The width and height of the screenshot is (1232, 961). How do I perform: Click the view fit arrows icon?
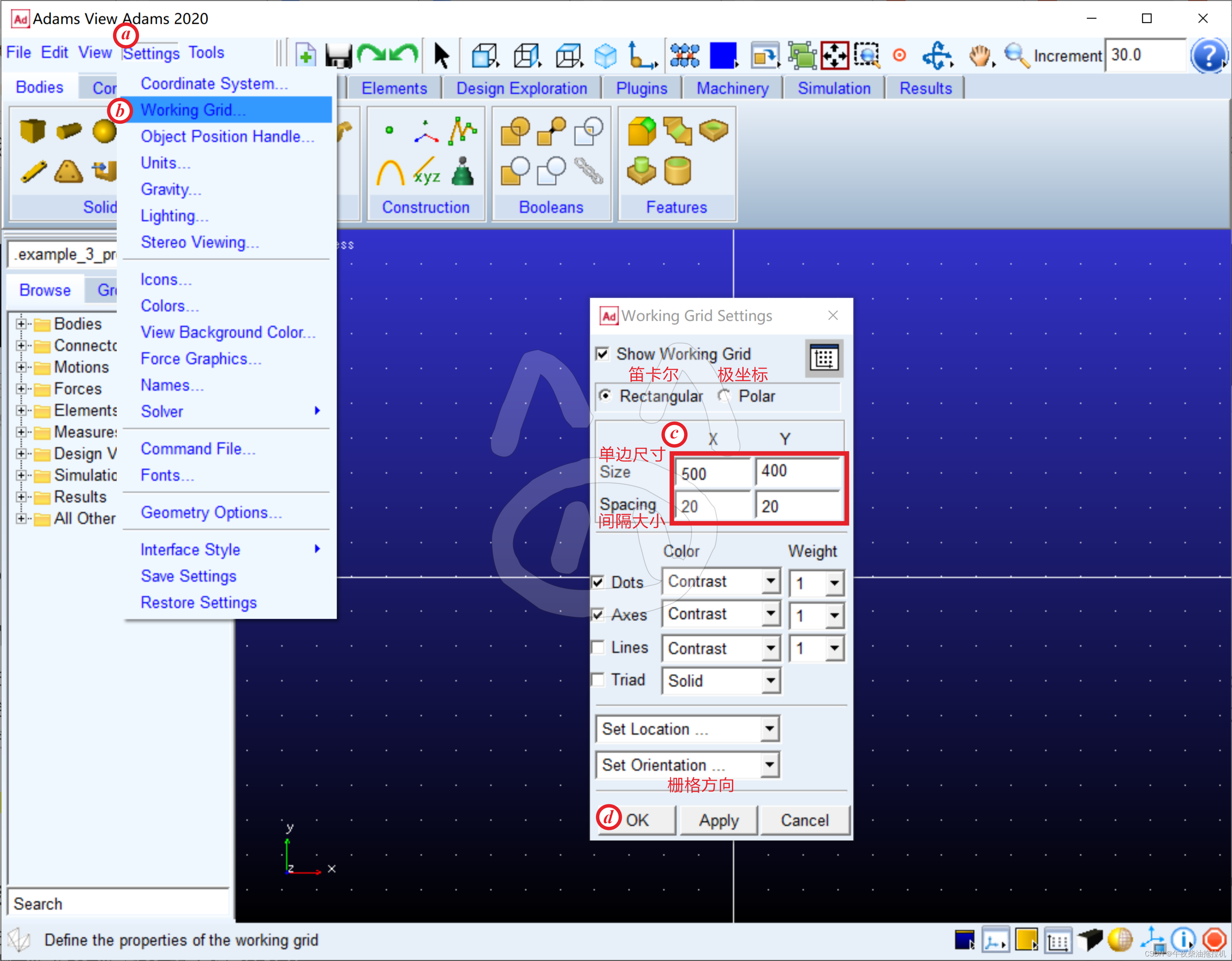[835, 55]
